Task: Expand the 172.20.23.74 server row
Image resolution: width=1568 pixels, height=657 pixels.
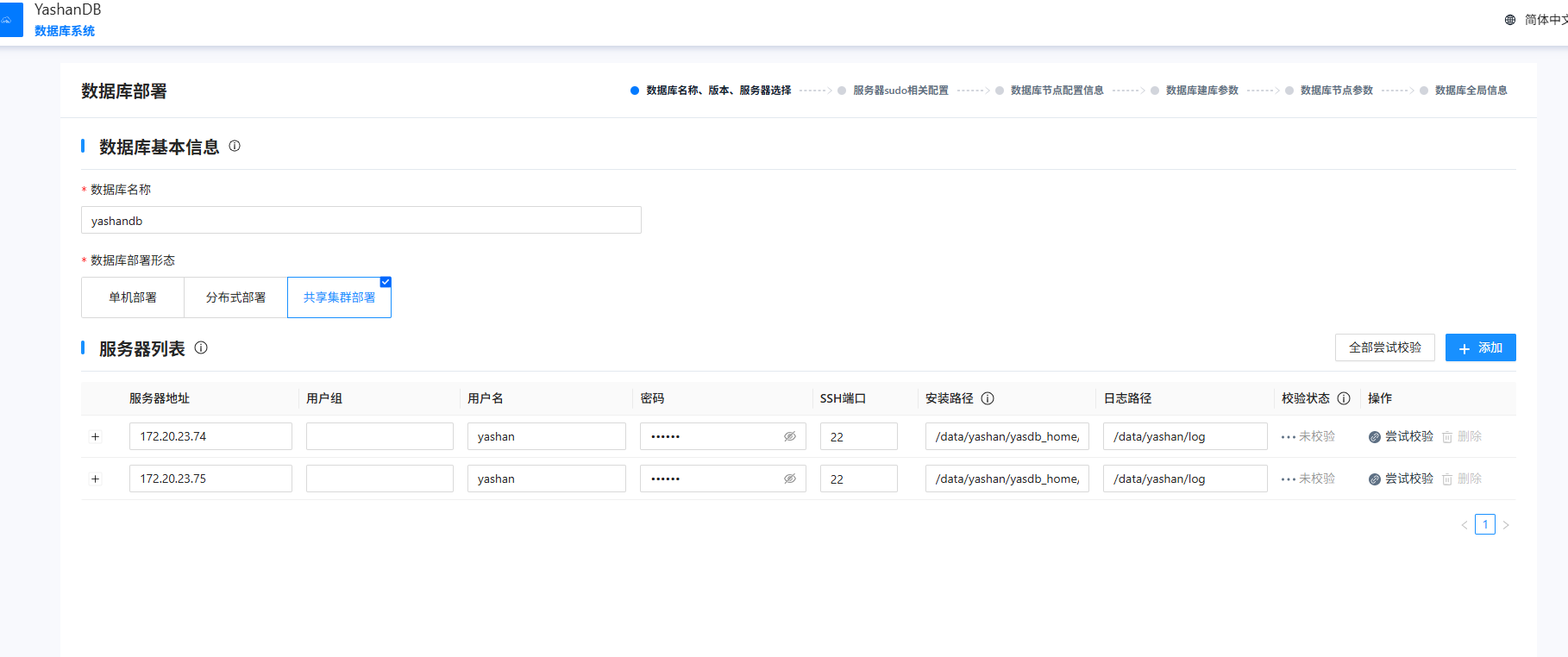Action: [96, 437]
